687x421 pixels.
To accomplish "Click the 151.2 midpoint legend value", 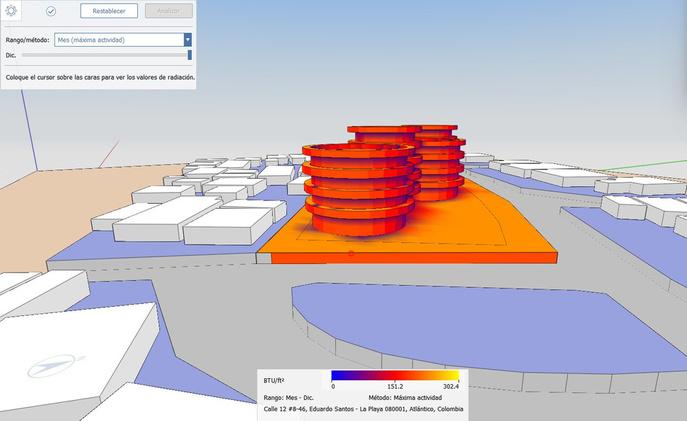I will pyautogui.click(x=395, y=386).
